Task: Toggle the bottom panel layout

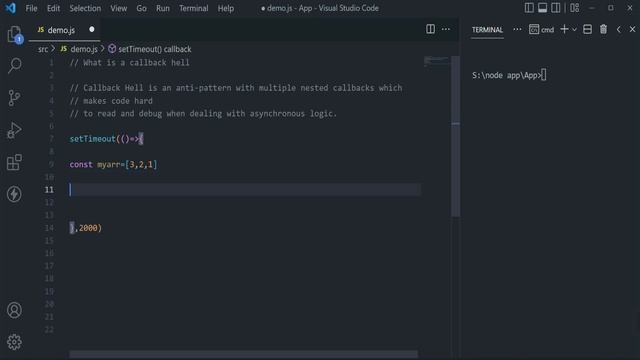Action: coord(542,8)
